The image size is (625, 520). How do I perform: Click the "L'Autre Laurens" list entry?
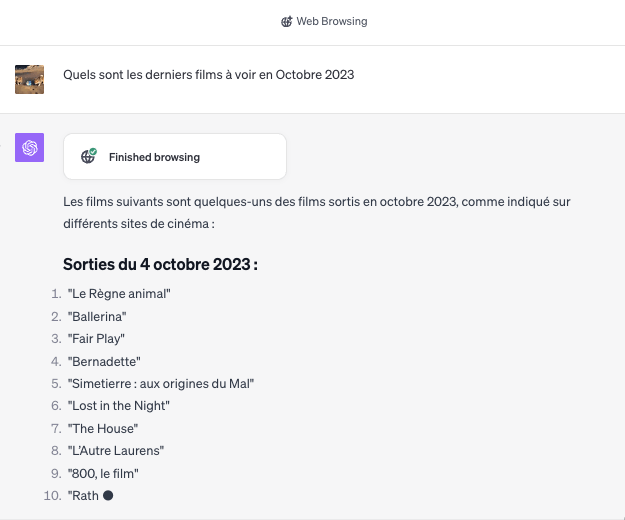pos(116,451)
